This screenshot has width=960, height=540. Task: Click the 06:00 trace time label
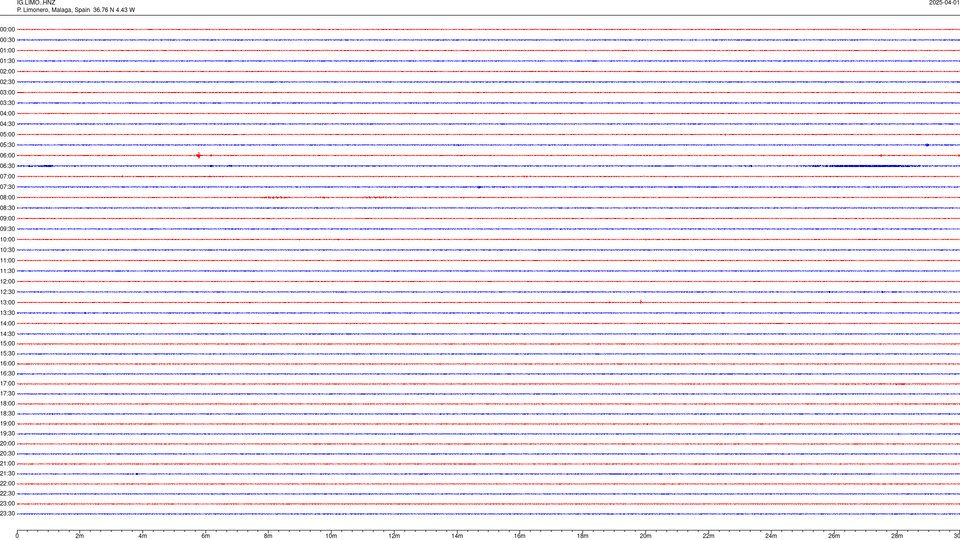click(7, 156)
